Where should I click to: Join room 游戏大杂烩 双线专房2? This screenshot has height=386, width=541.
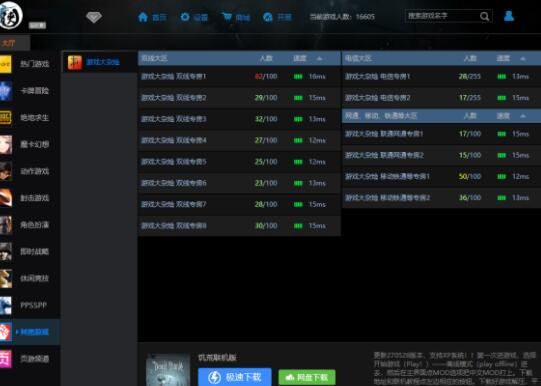click(239, 98)
